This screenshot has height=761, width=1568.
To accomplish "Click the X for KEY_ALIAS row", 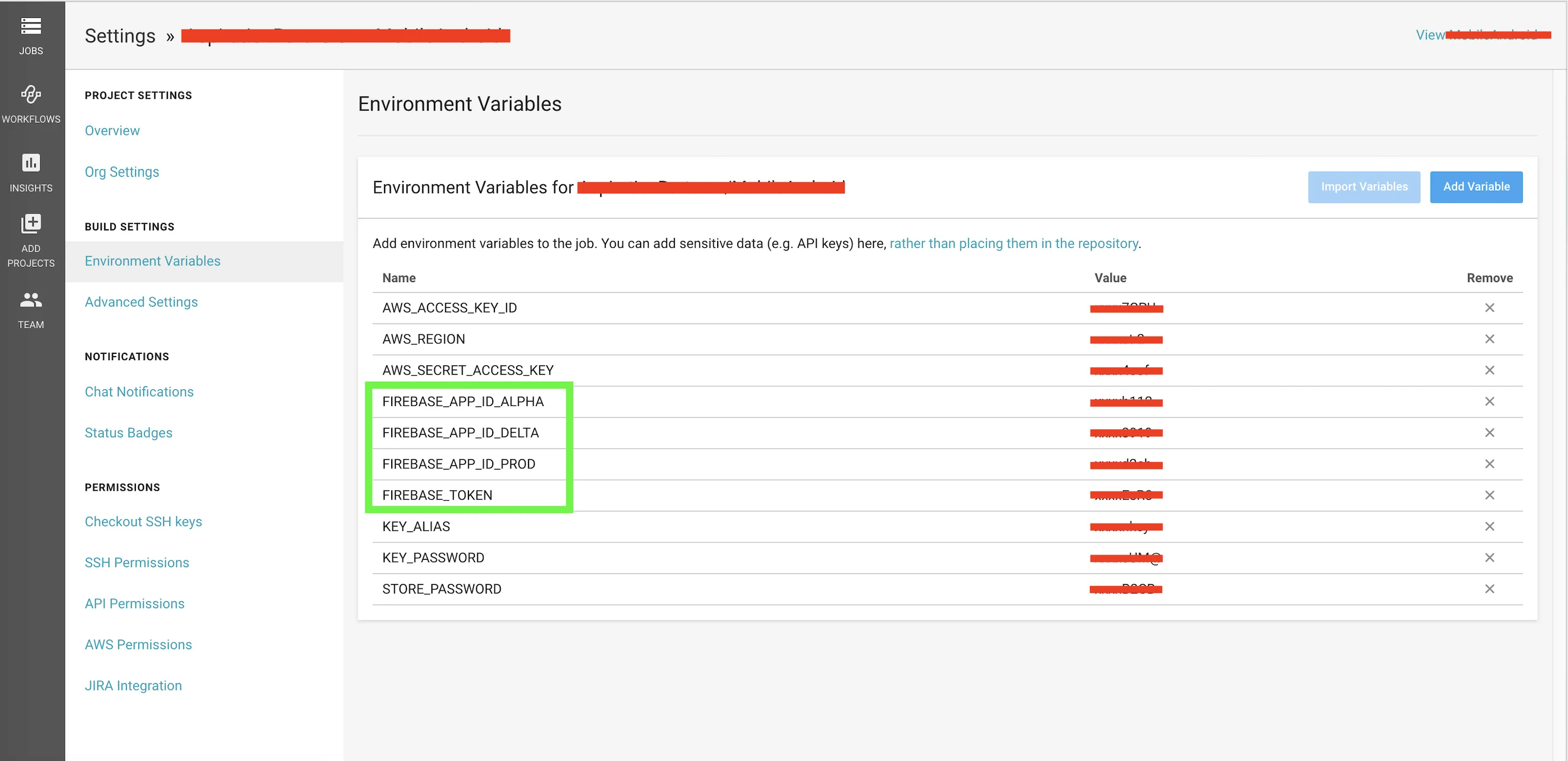I will 1489,527.
